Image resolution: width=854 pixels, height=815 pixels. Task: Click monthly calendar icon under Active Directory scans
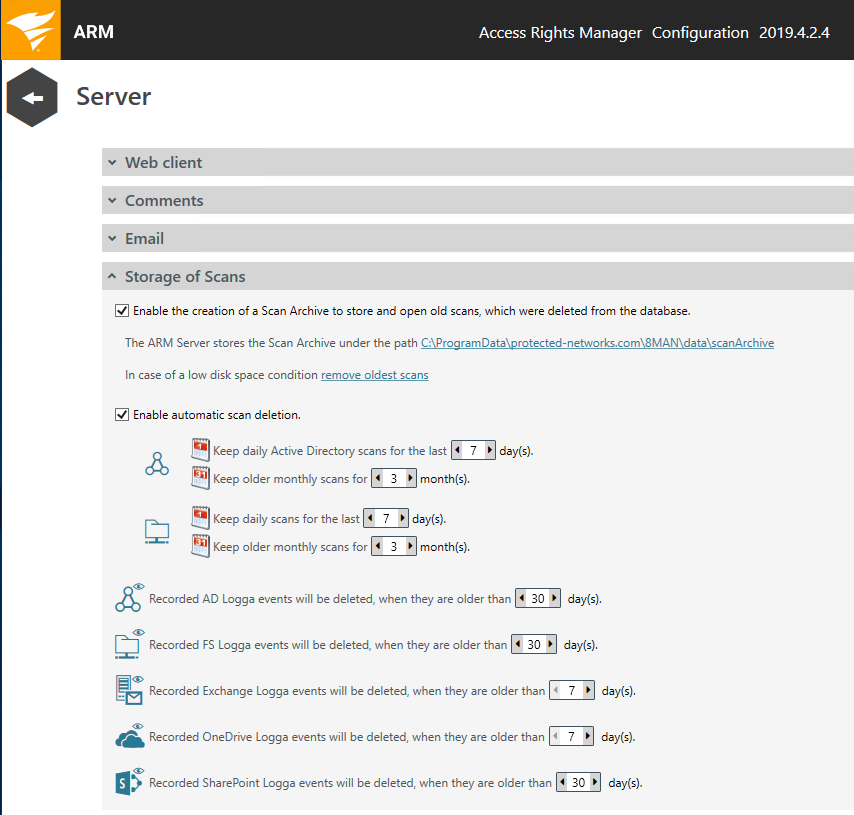[x=200, y=478]
